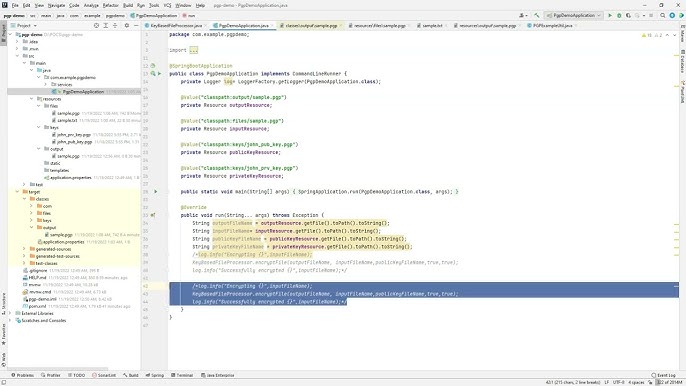This screenshot has width=686, height=386.
Task: Collapse all in the Project panel
Action: (x=115, y=26)
